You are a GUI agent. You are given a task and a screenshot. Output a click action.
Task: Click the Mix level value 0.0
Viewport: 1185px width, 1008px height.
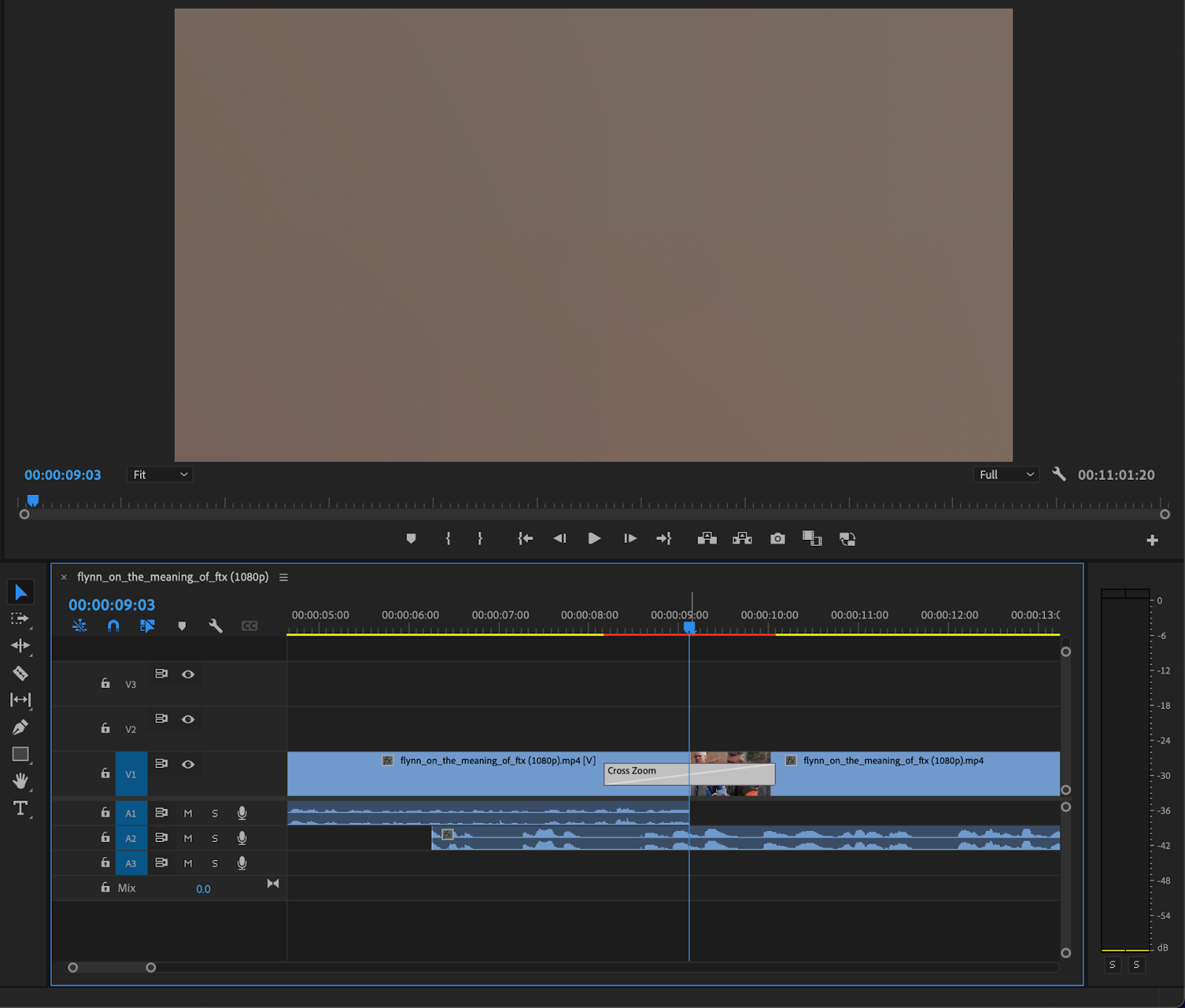[x=203, y=888]
